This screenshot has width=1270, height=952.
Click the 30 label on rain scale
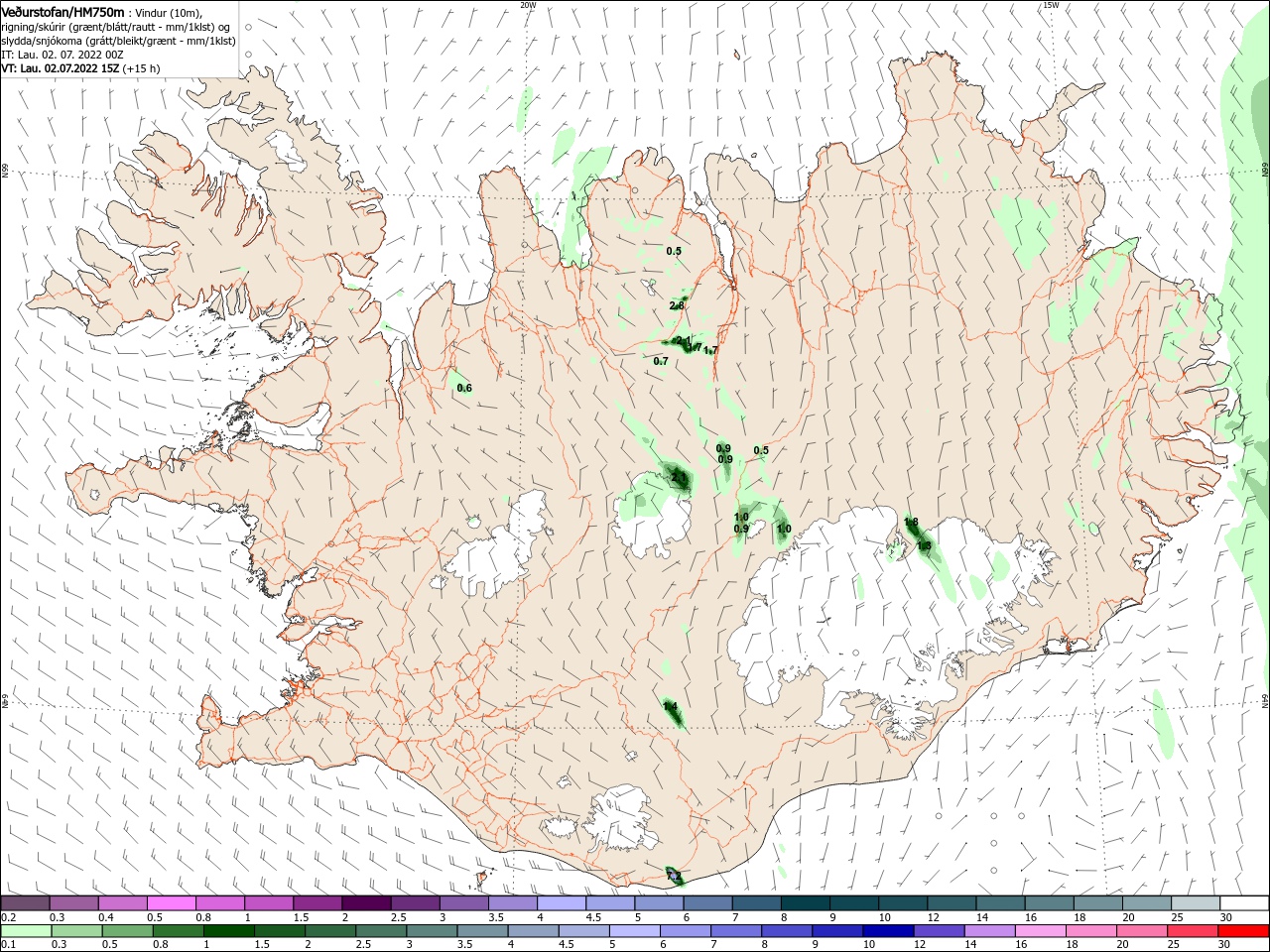pos(1224,945)
